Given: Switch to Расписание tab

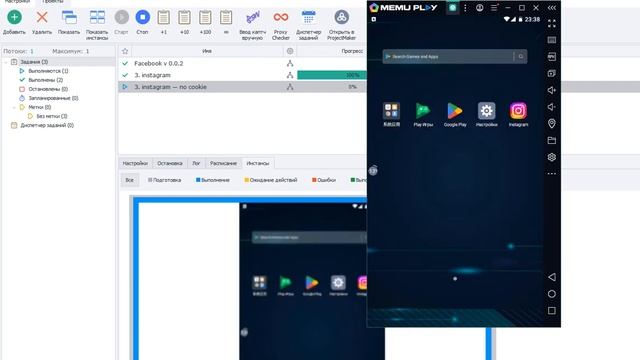Looking at the screenshot, I should click(223, 163).
